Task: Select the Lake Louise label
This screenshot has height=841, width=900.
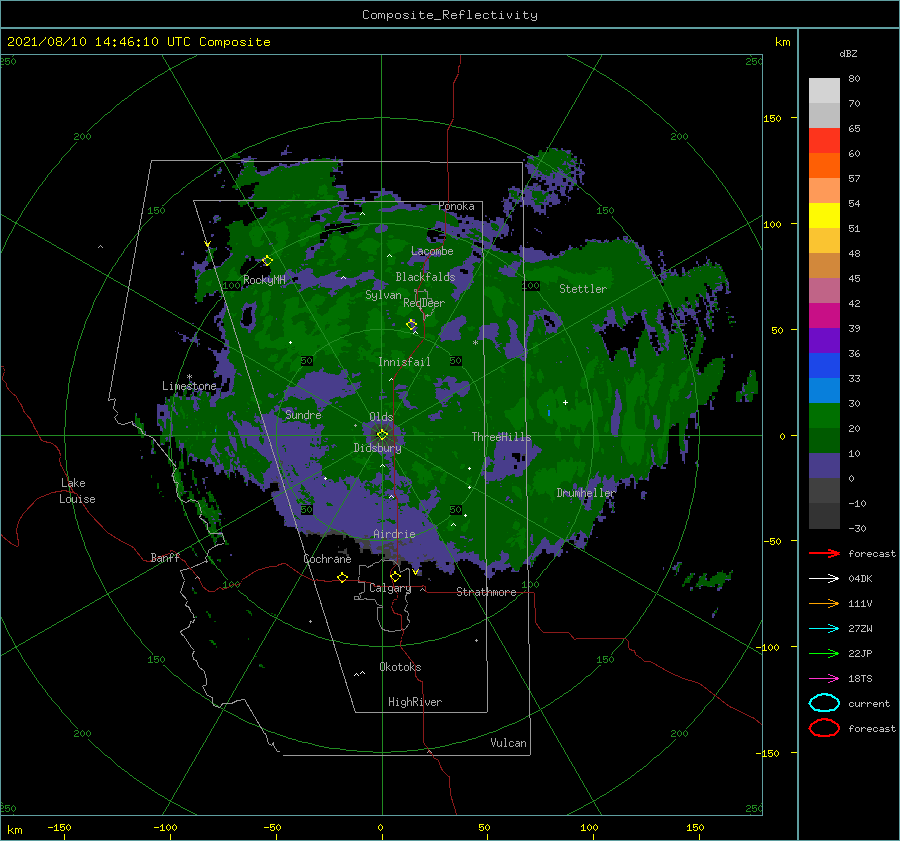Action: pyautogui.click(x=77, y=491)
